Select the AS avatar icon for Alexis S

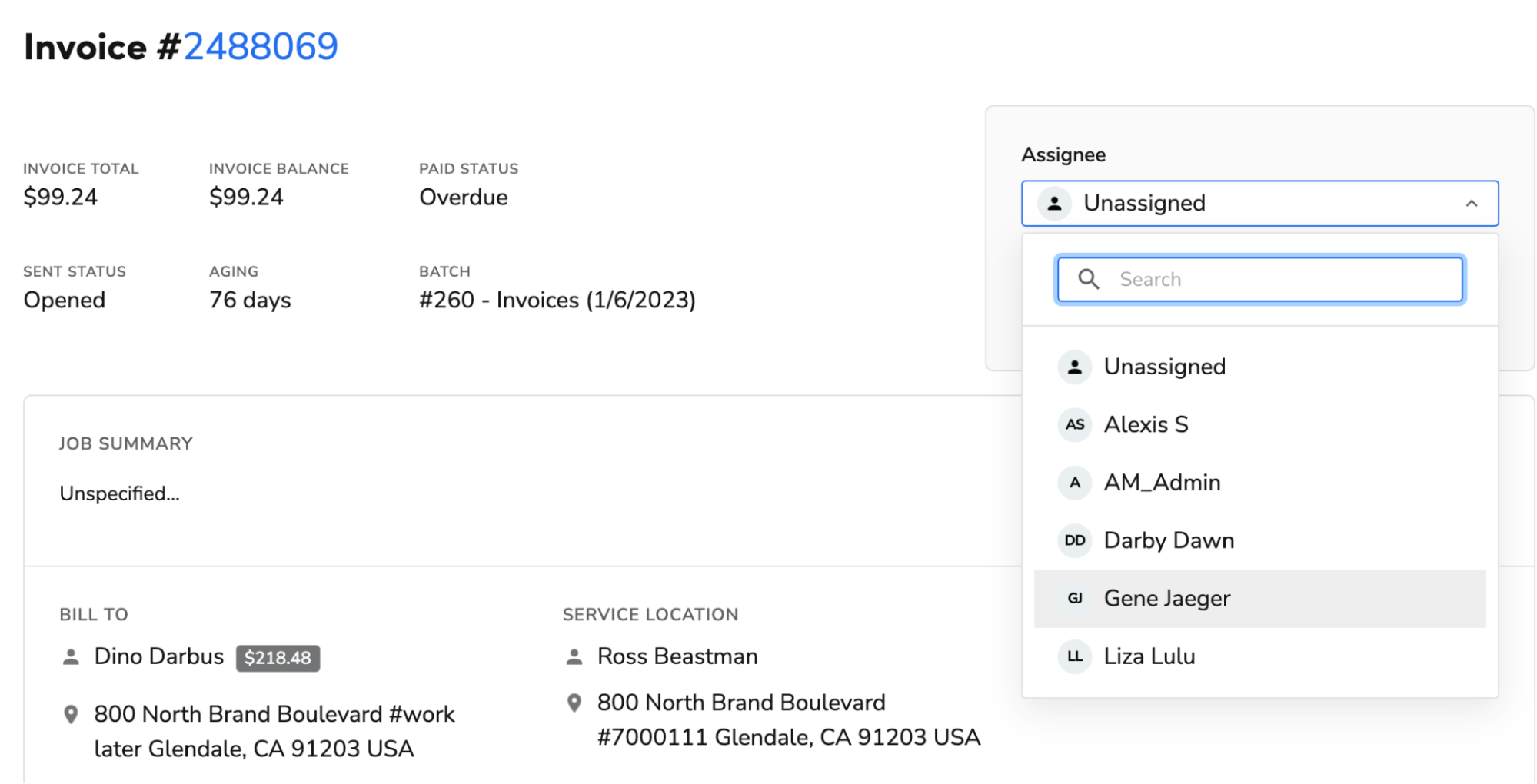[1074, 424]
